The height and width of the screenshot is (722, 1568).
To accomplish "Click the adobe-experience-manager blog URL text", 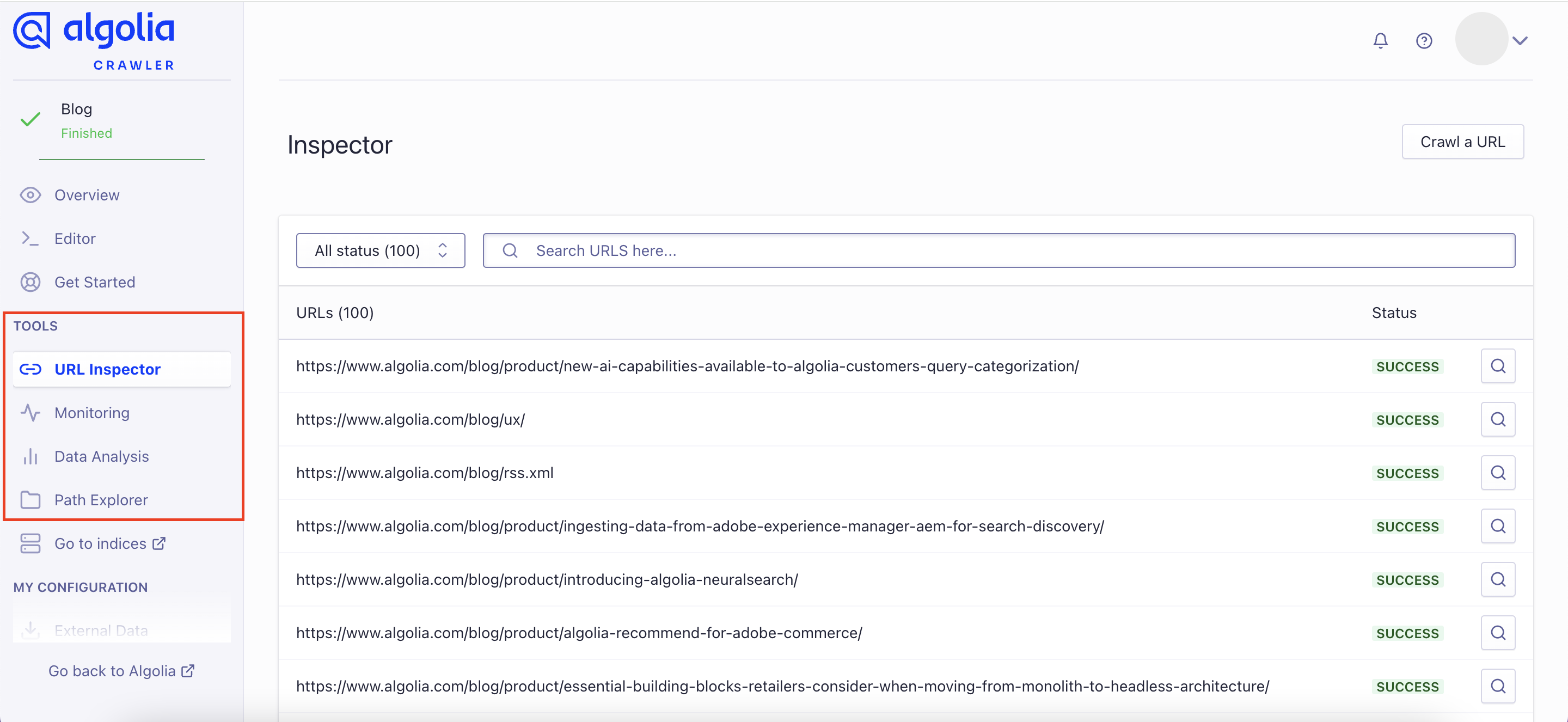I will point(700,526).
